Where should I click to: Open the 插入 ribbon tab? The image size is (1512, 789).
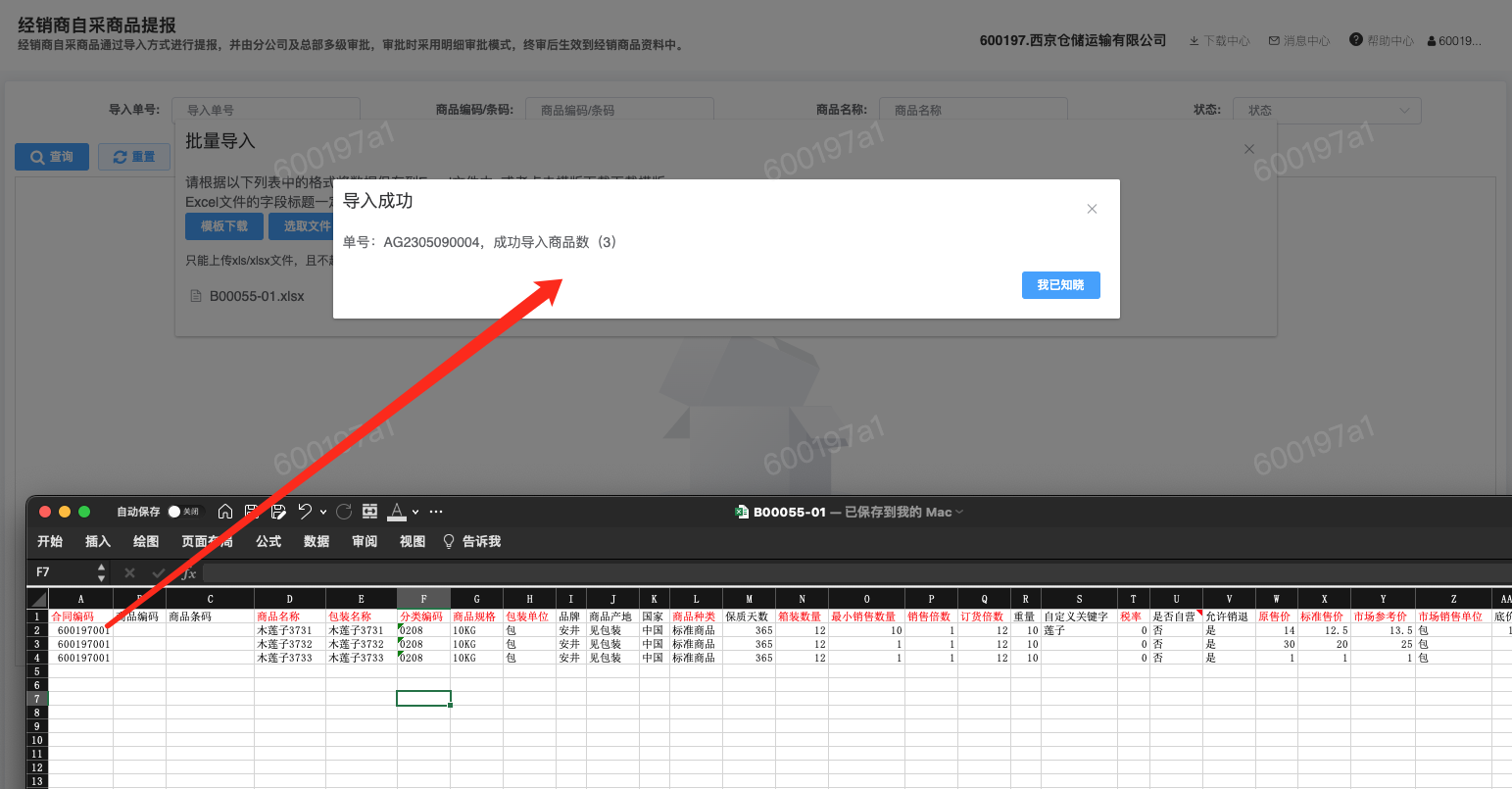(x=98, y=541)
